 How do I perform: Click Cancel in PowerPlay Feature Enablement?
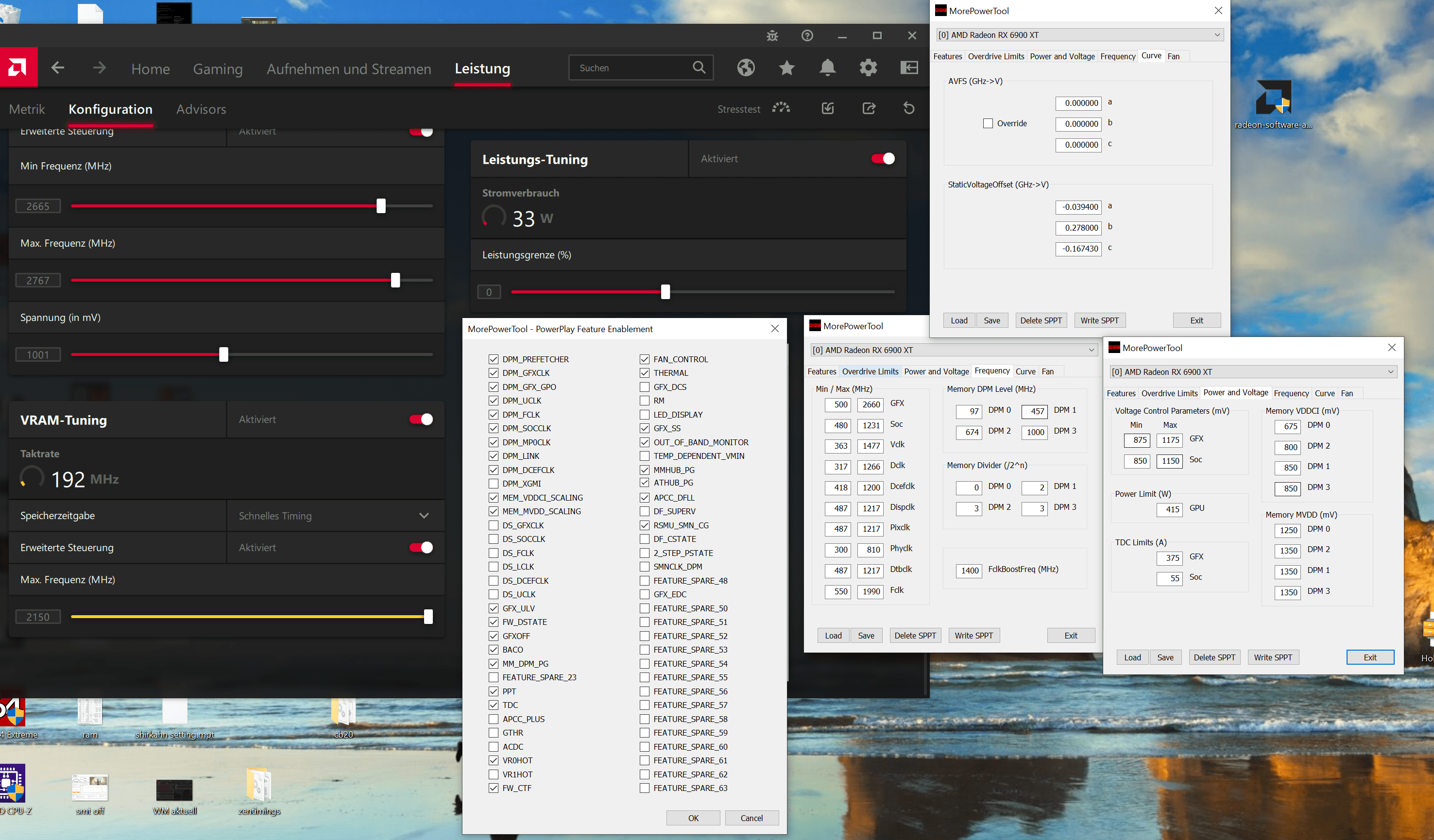click(x=751, y=818)
